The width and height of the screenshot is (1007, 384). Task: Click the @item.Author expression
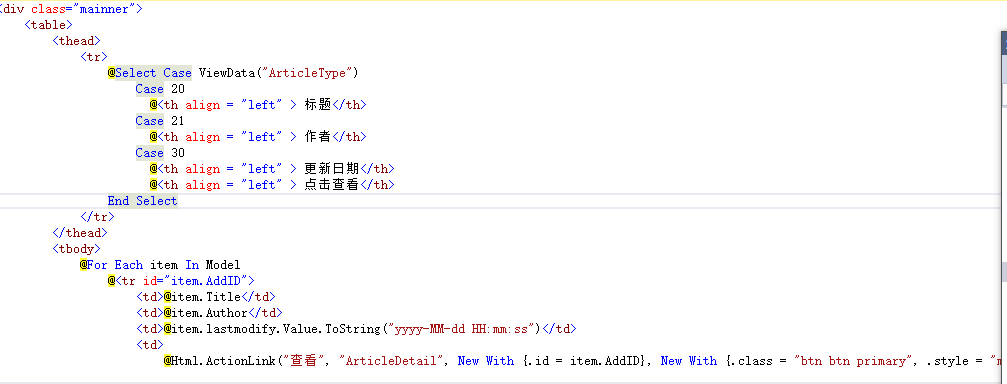206,313
